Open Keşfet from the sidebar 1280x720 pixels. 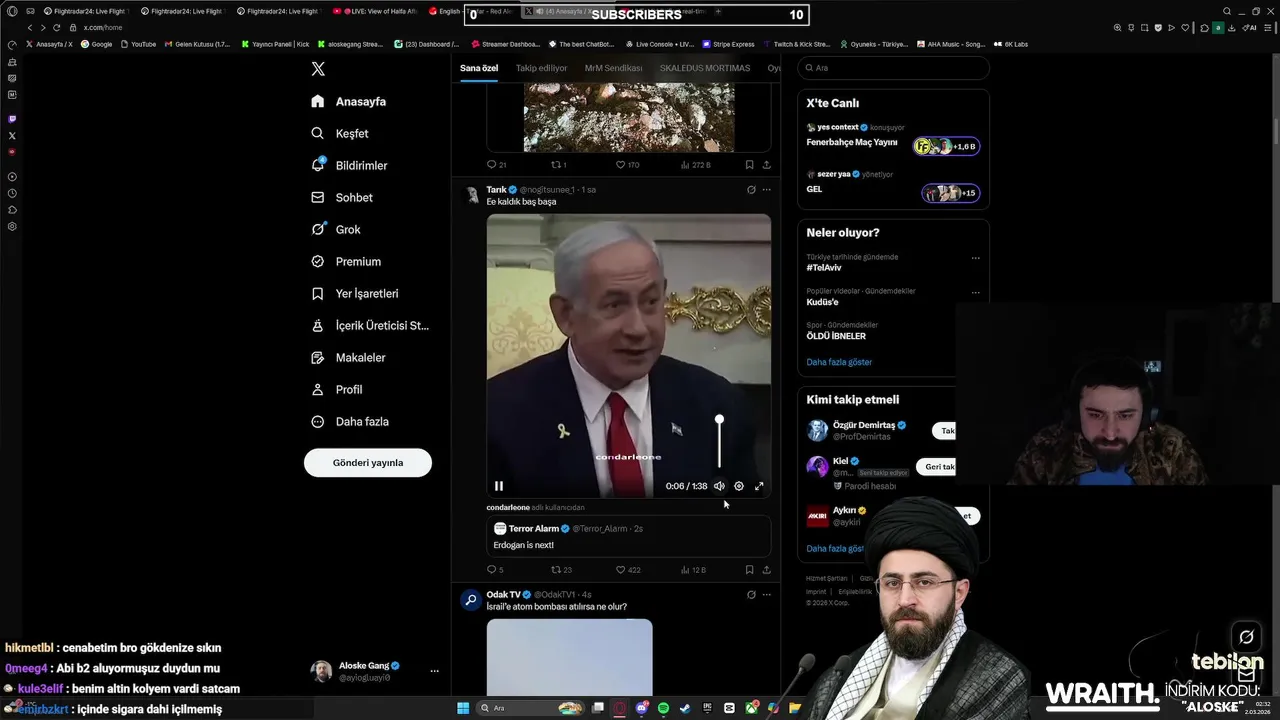coord(339,133)
